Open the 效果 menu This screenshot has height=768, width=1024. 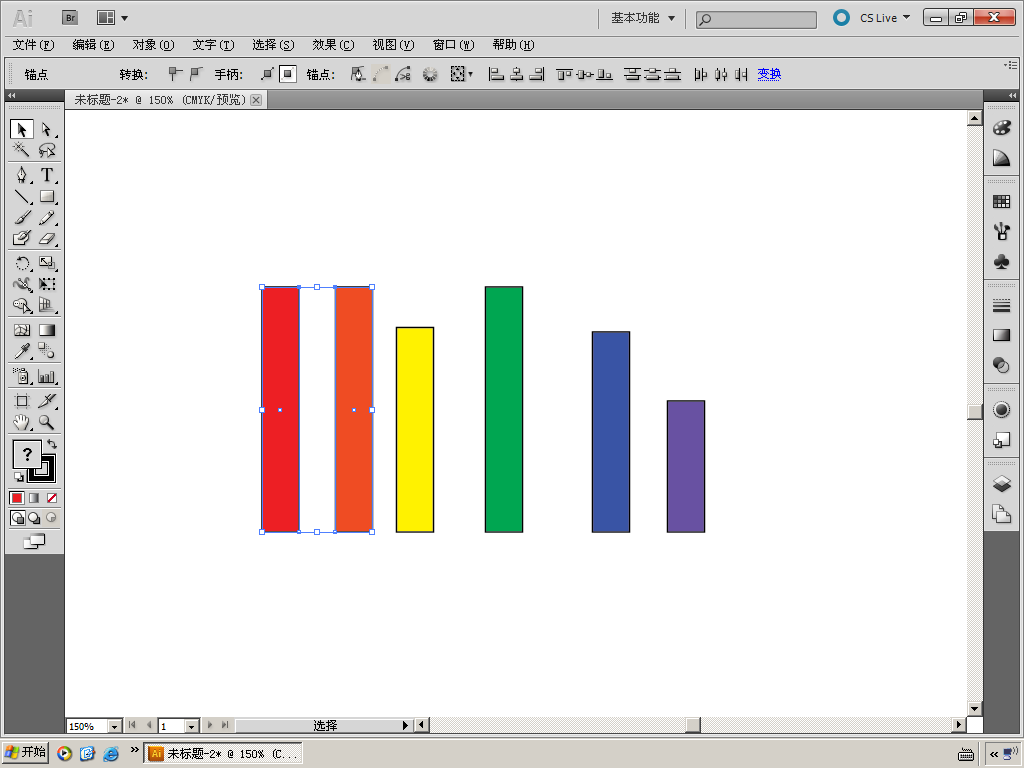coord(333,45)
